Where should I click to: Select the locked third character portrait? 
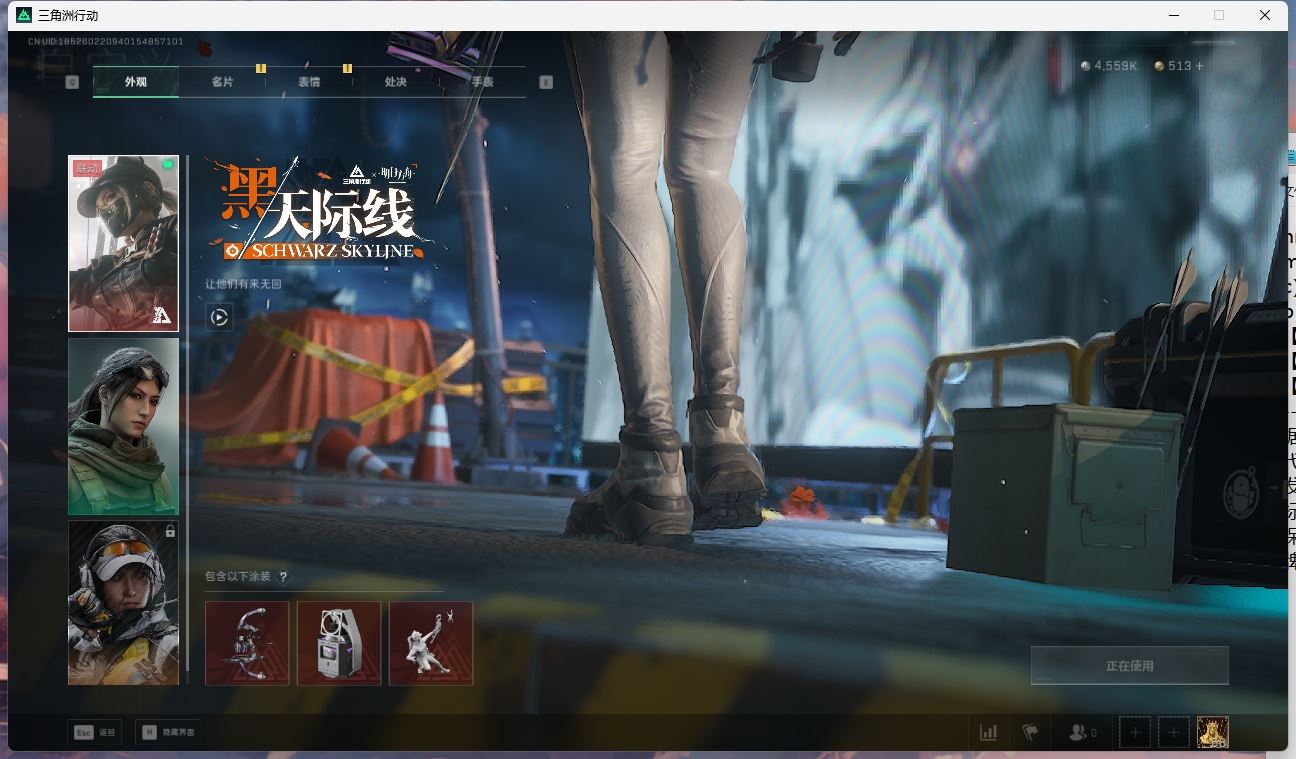tap(123, 601)
